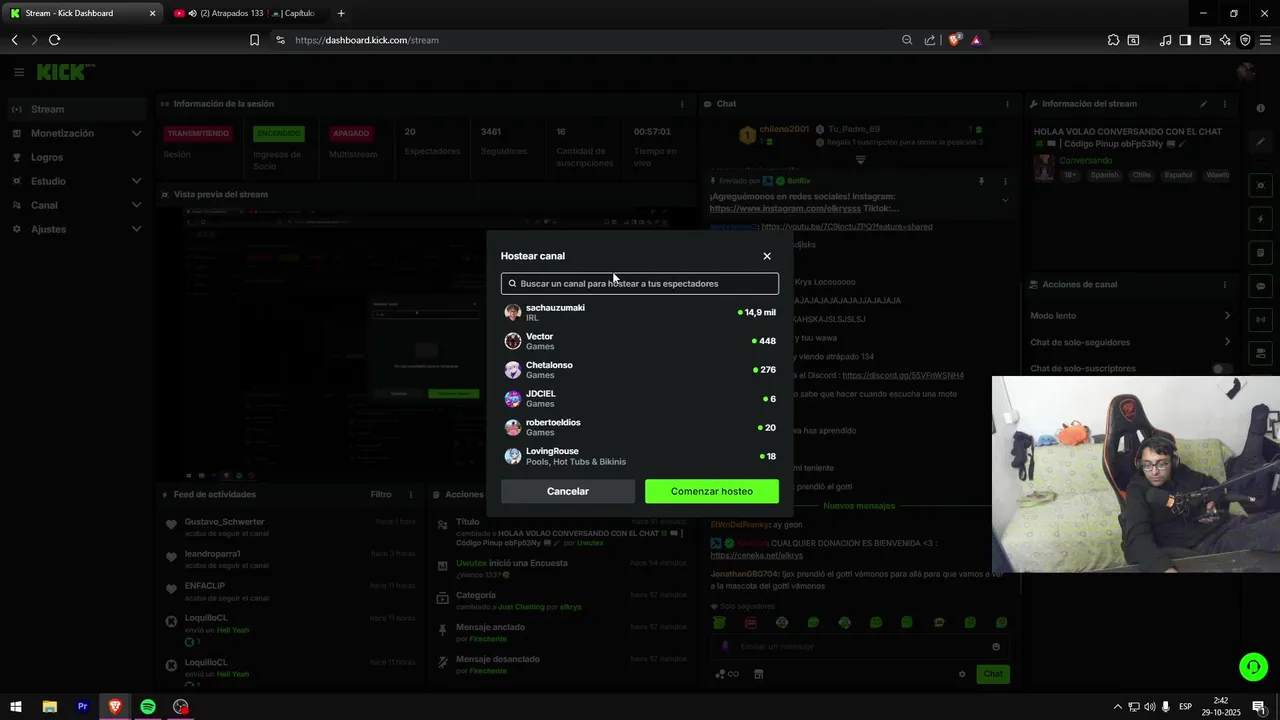Click LovingRouse's avatar thumbnail
Image resolution: width=1280 pixels, height=720 pixels.
coord(513,456)
